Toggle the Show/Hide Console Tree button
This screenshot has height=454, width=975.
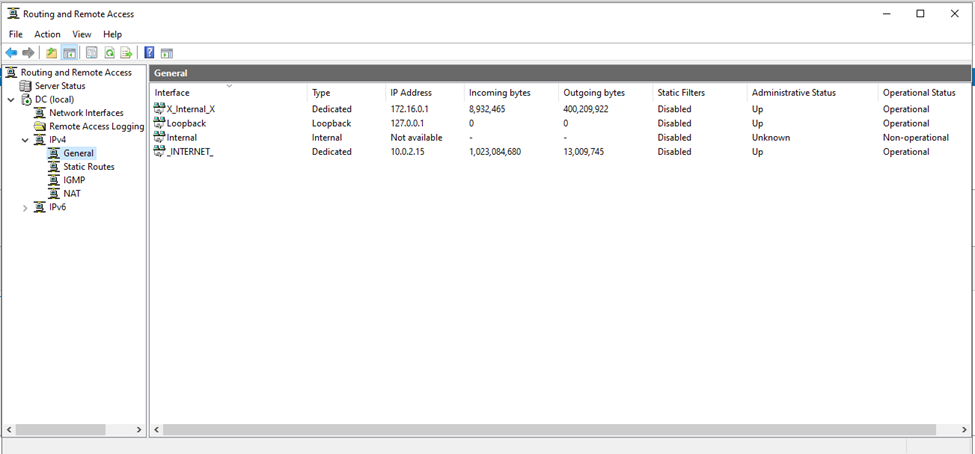[x=69, y=53]
